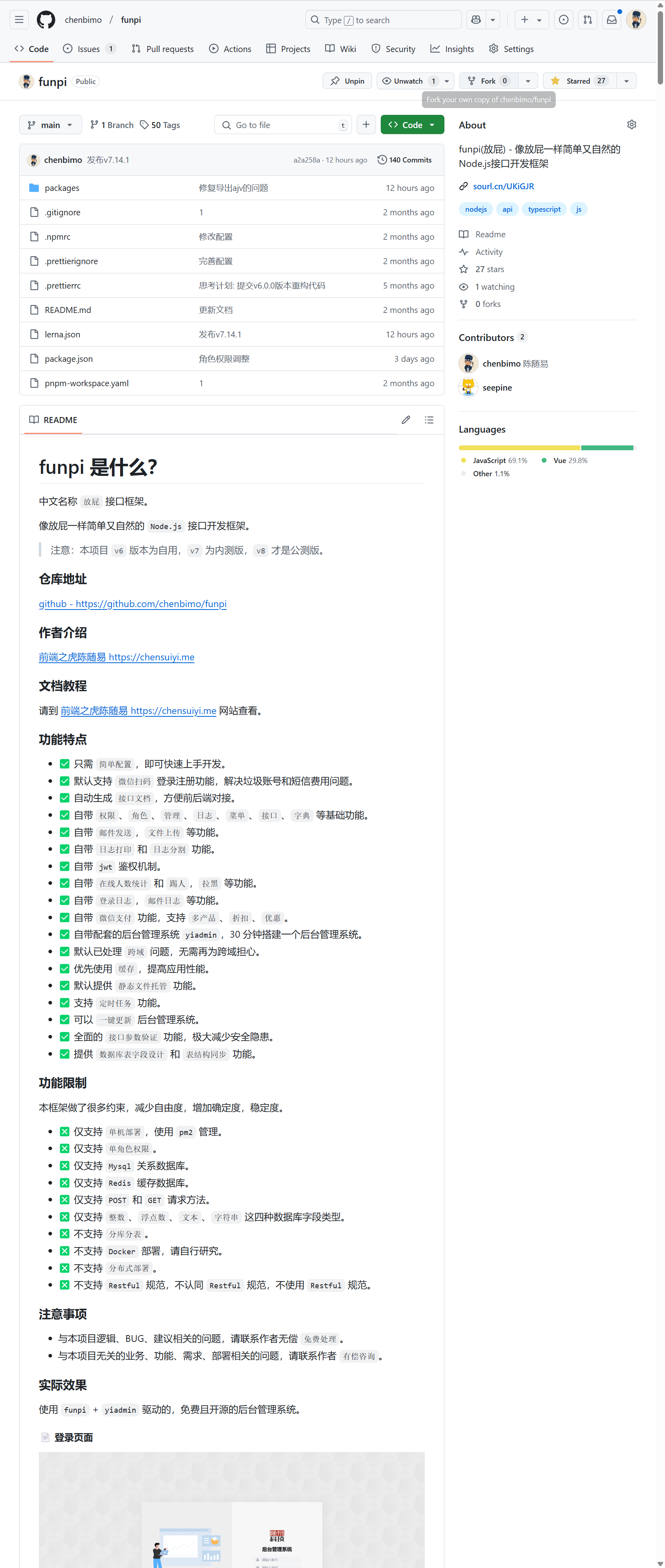Open the hamburger navigation menu

point(20,20)
